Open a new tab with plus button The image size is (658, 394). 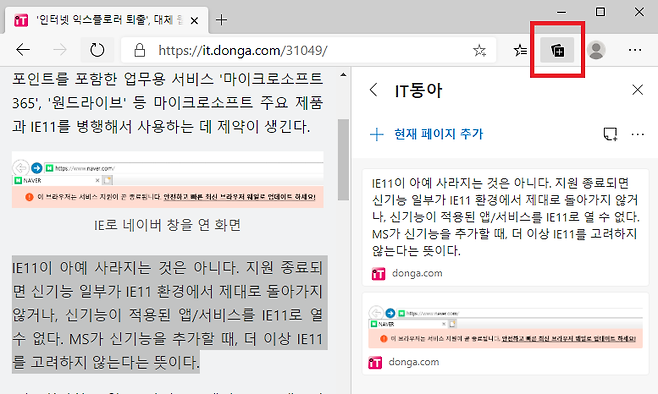tap(221, 20)
